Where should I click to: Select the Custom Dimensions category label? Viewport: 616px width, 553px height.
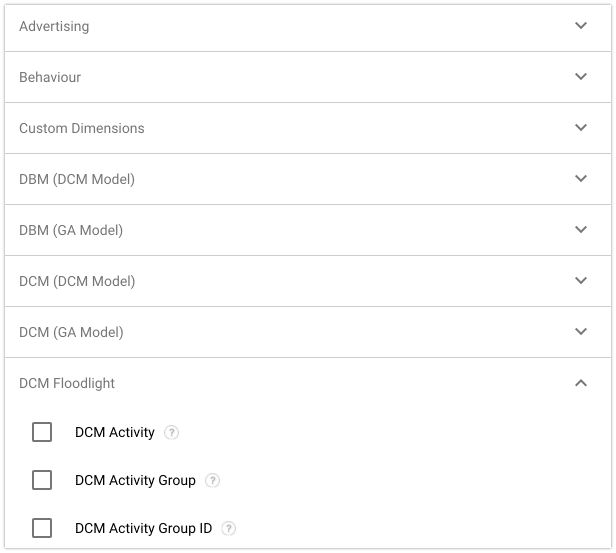point(82,128)
